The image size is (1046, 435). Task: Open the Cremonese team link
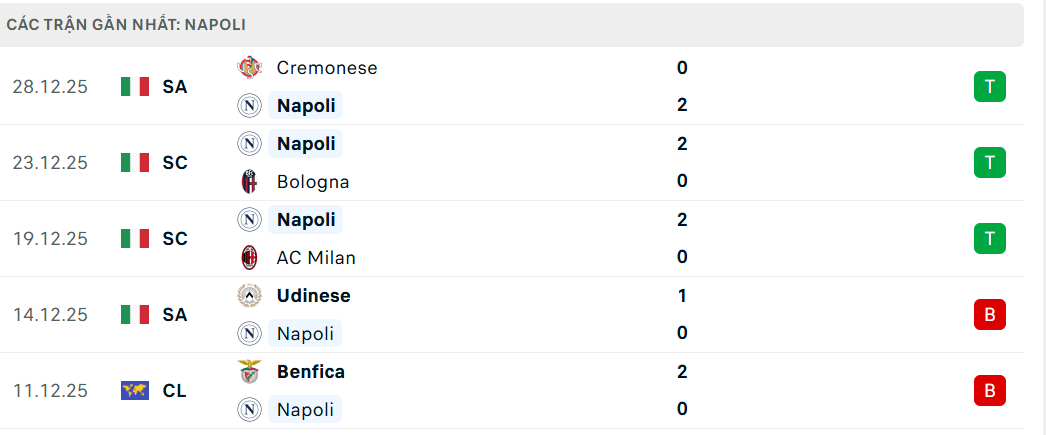click(327, 68)
